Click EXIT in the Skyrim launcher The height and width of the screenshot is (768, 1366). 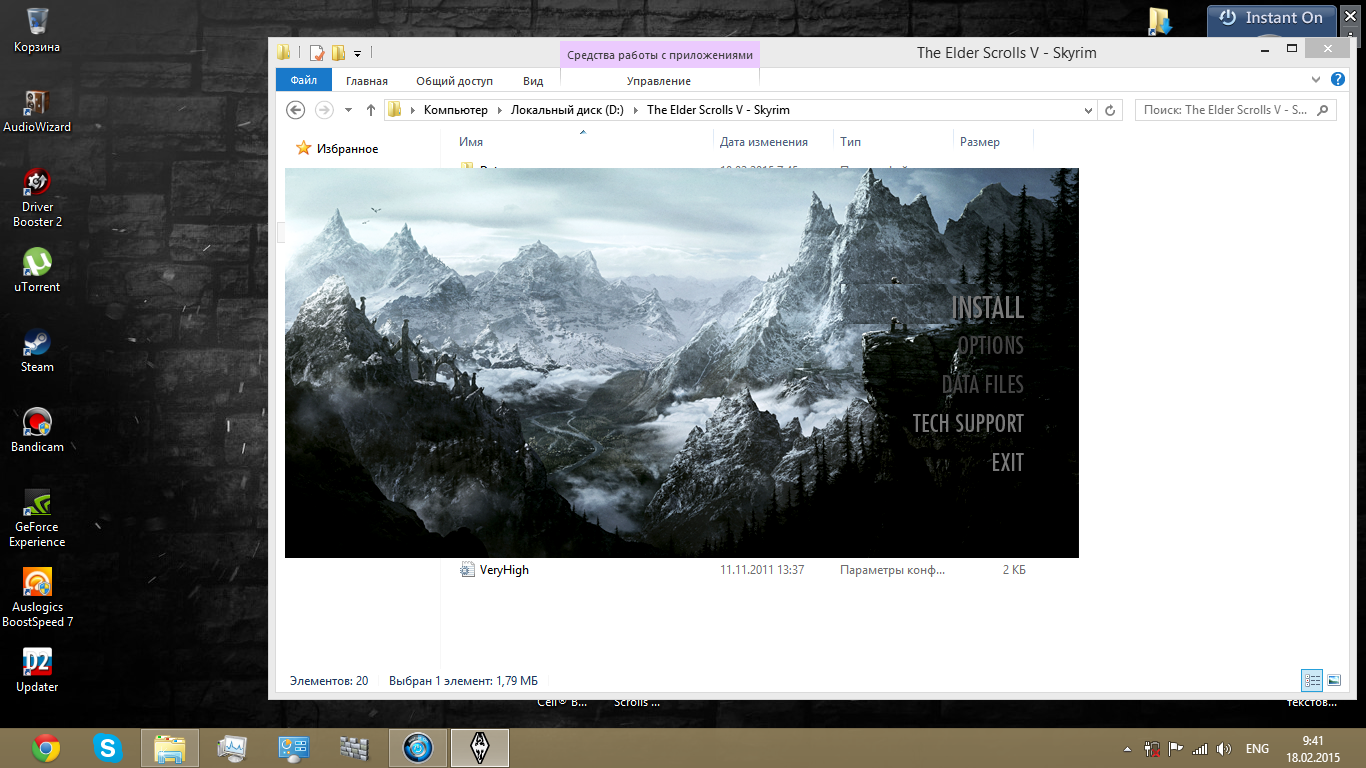(1008, 462)
